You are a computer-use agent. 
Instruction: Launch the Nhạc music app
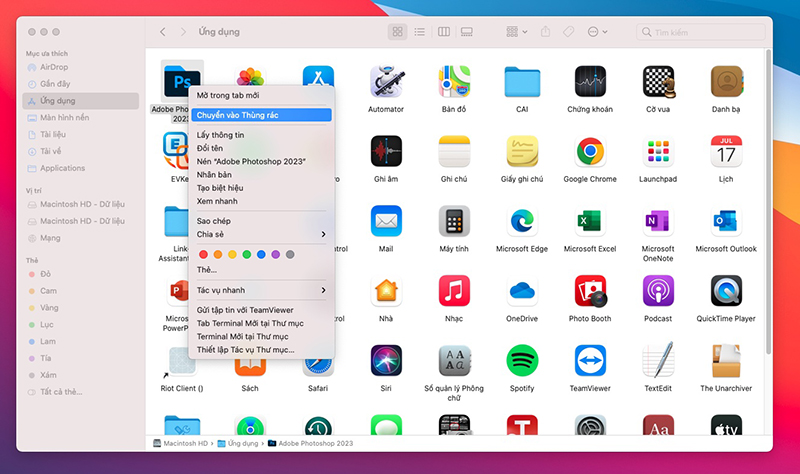click(454, 291)
